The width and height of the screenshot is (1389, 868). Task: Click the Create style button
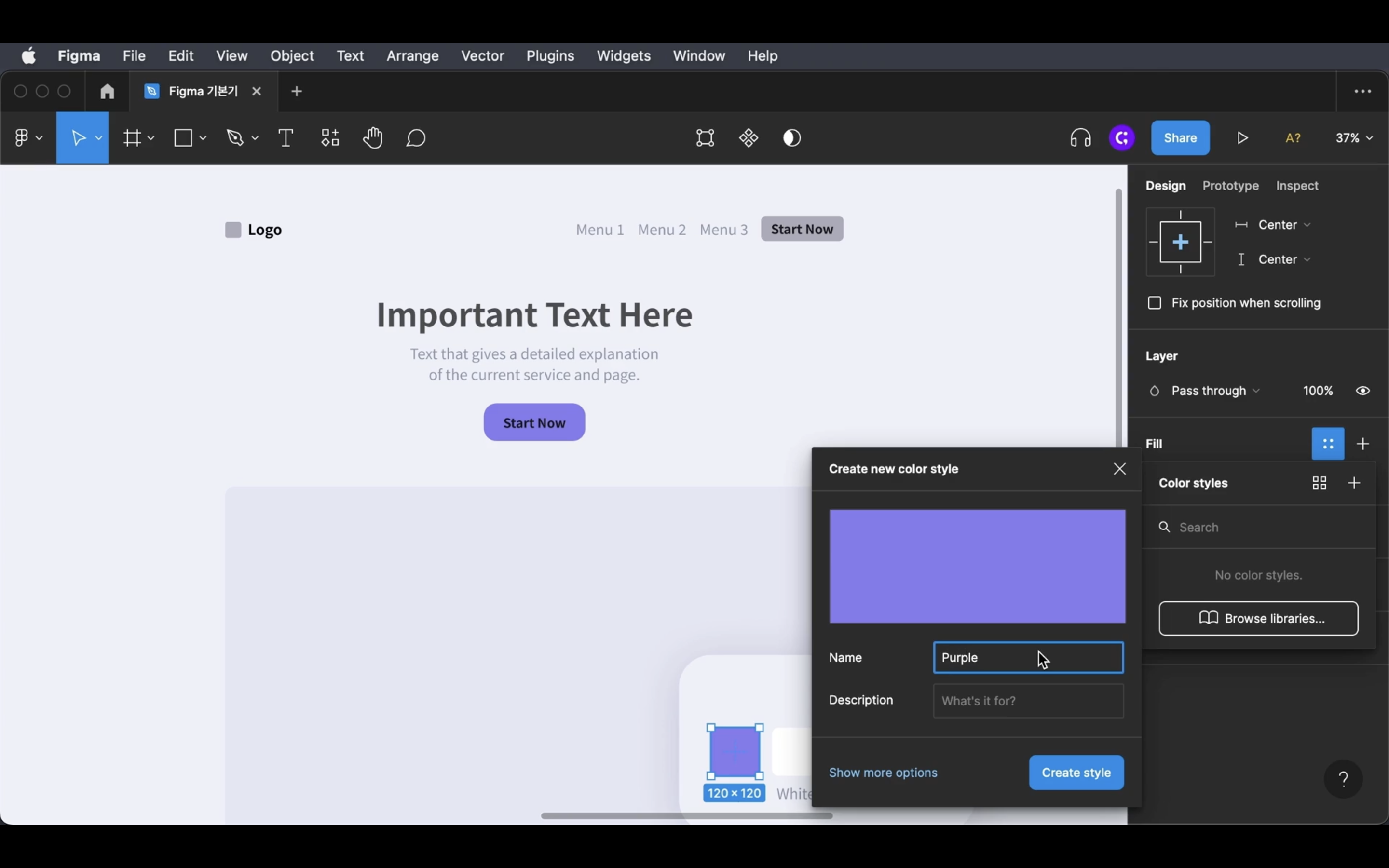[1076, 772]
